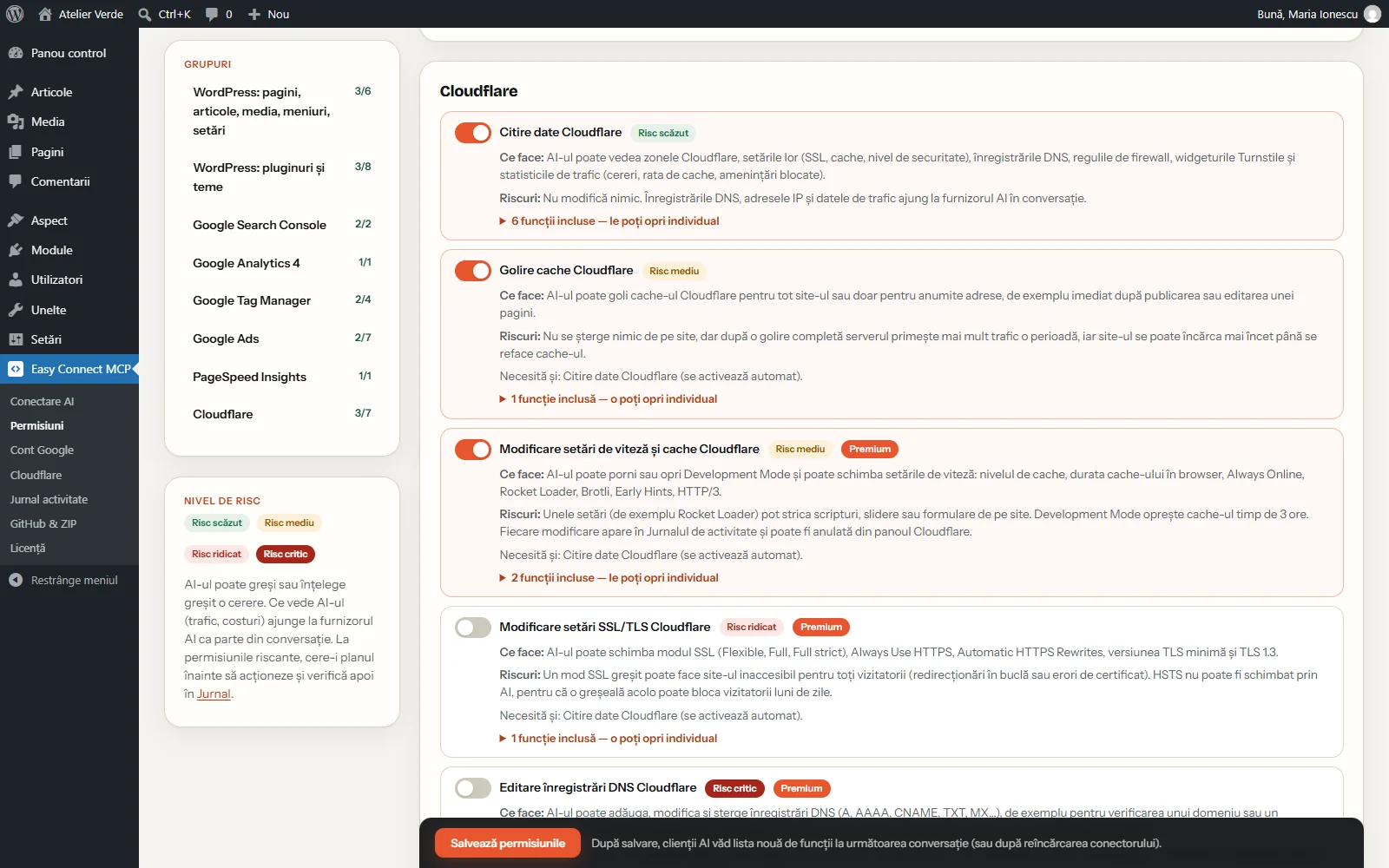
Task: Click Maria Ionescu's avatar icon
Action: (1373, 14)
